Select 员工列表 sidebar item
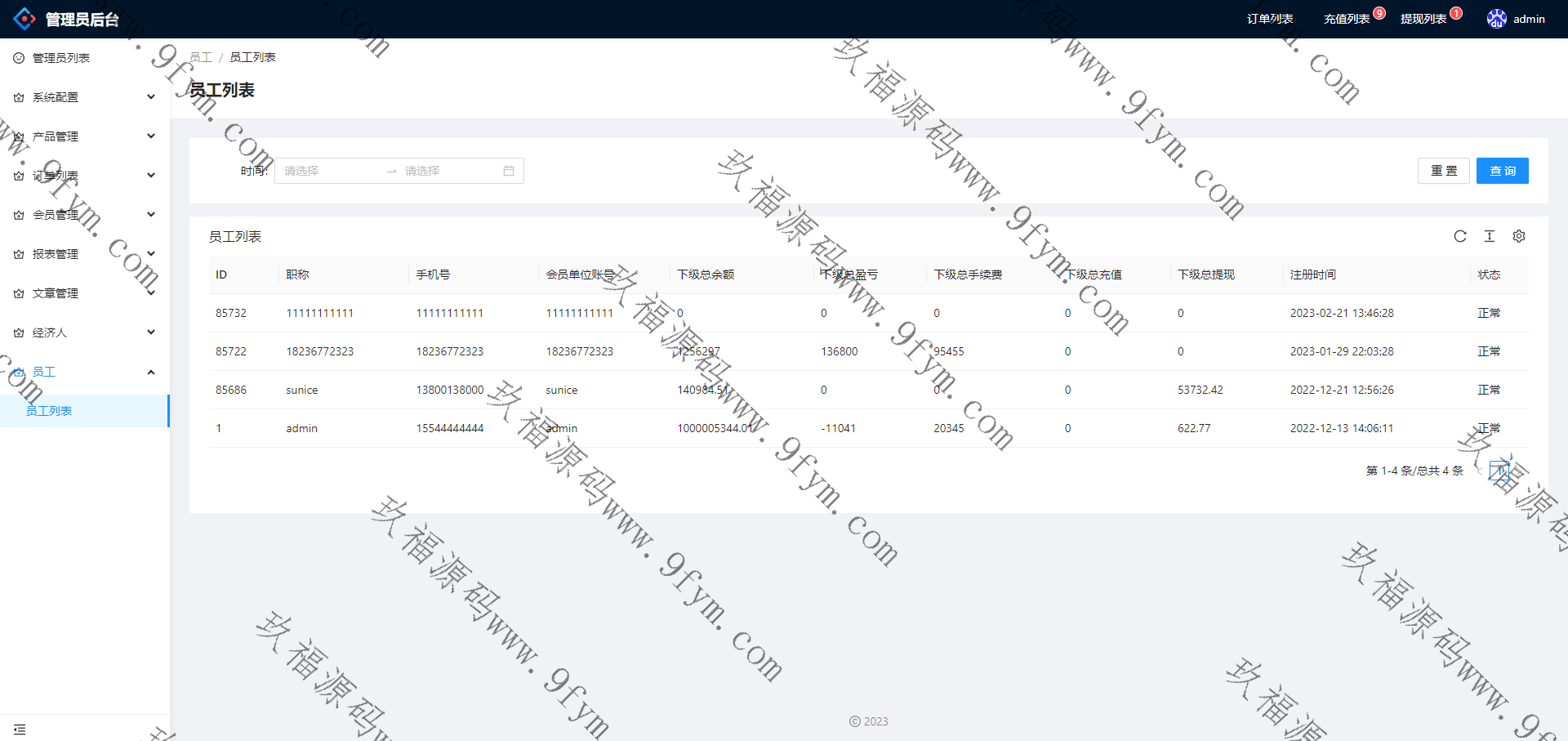1568x741 pixels. [49, 411]
